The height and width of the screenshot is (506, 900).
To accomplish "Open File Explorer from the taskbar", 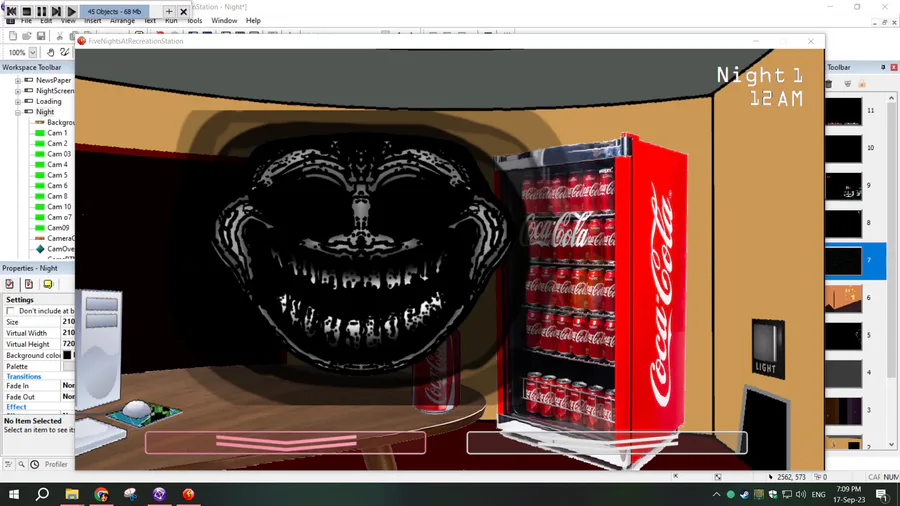I will 72,494.
